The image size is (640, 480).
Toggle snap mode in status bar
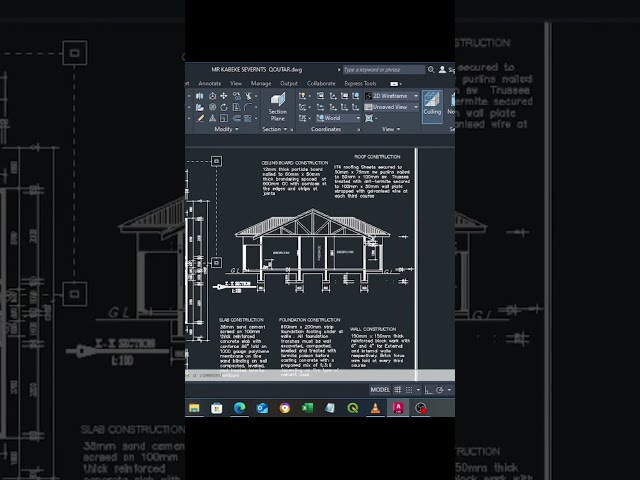409,390
